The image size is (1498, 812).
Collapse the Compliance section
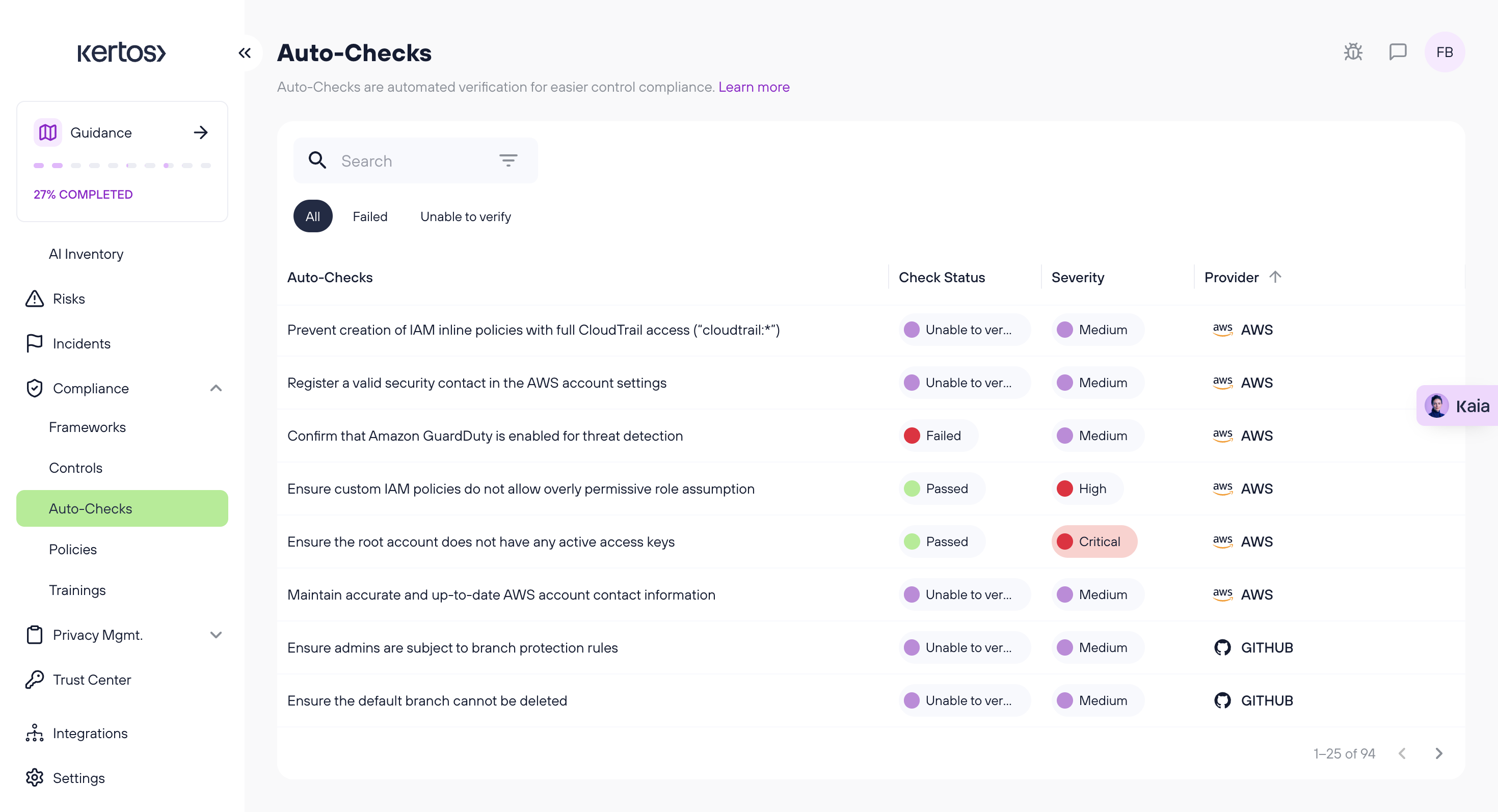point(216,388)
